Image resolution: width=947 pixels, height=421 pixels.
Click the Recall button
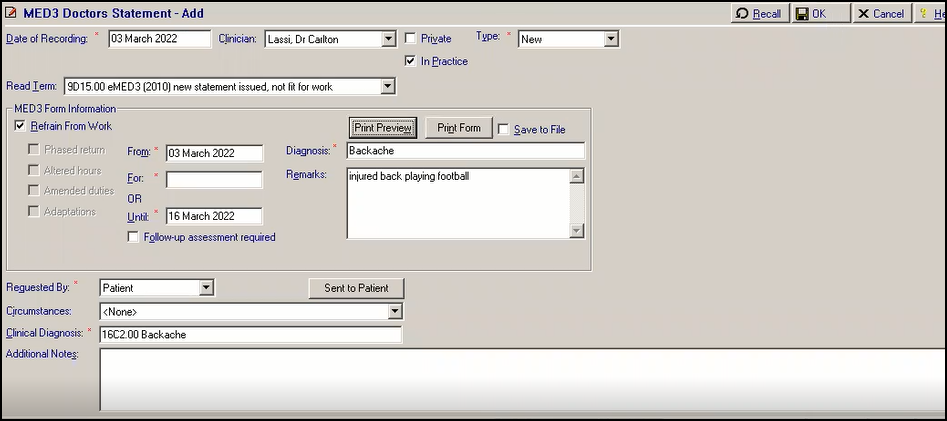758,13
